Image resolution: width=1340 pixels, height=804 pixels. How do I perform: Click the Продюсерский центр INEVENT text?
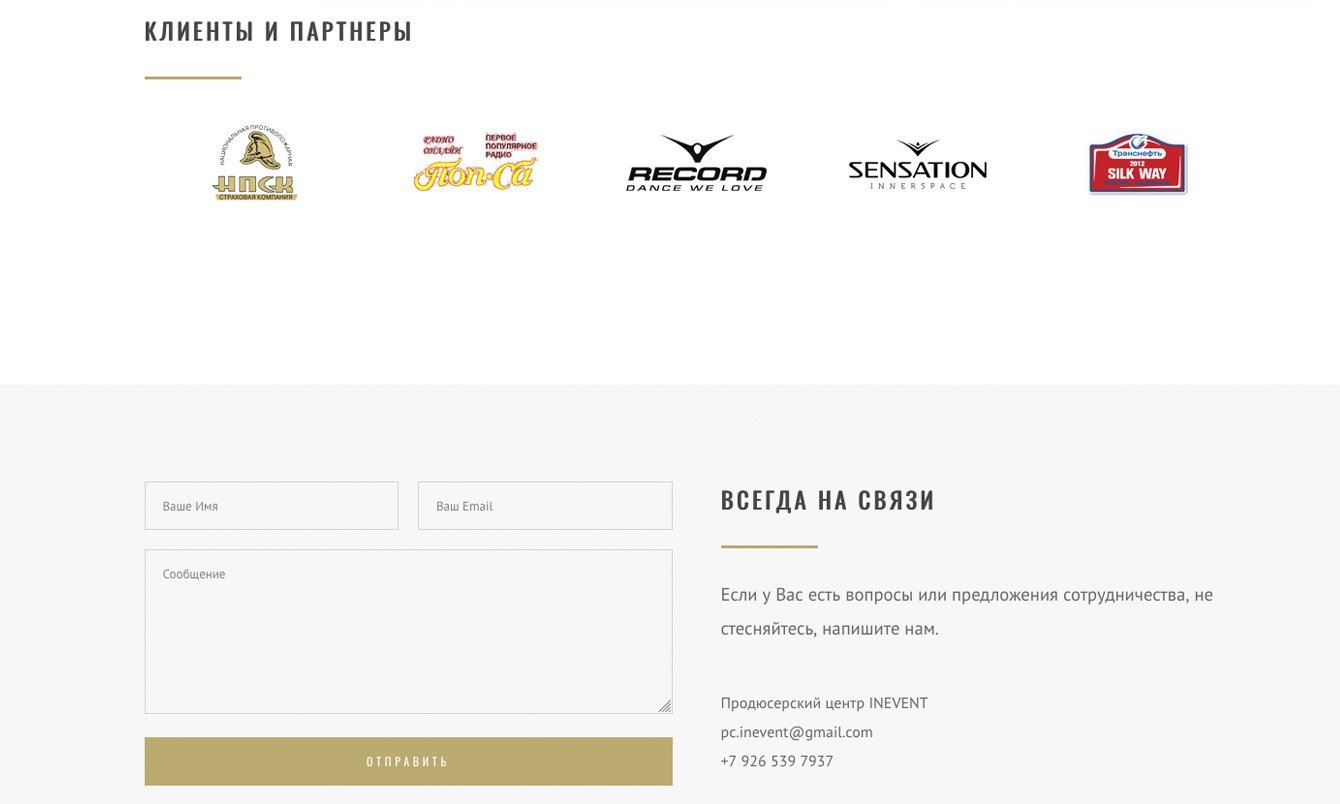(824, 703)
